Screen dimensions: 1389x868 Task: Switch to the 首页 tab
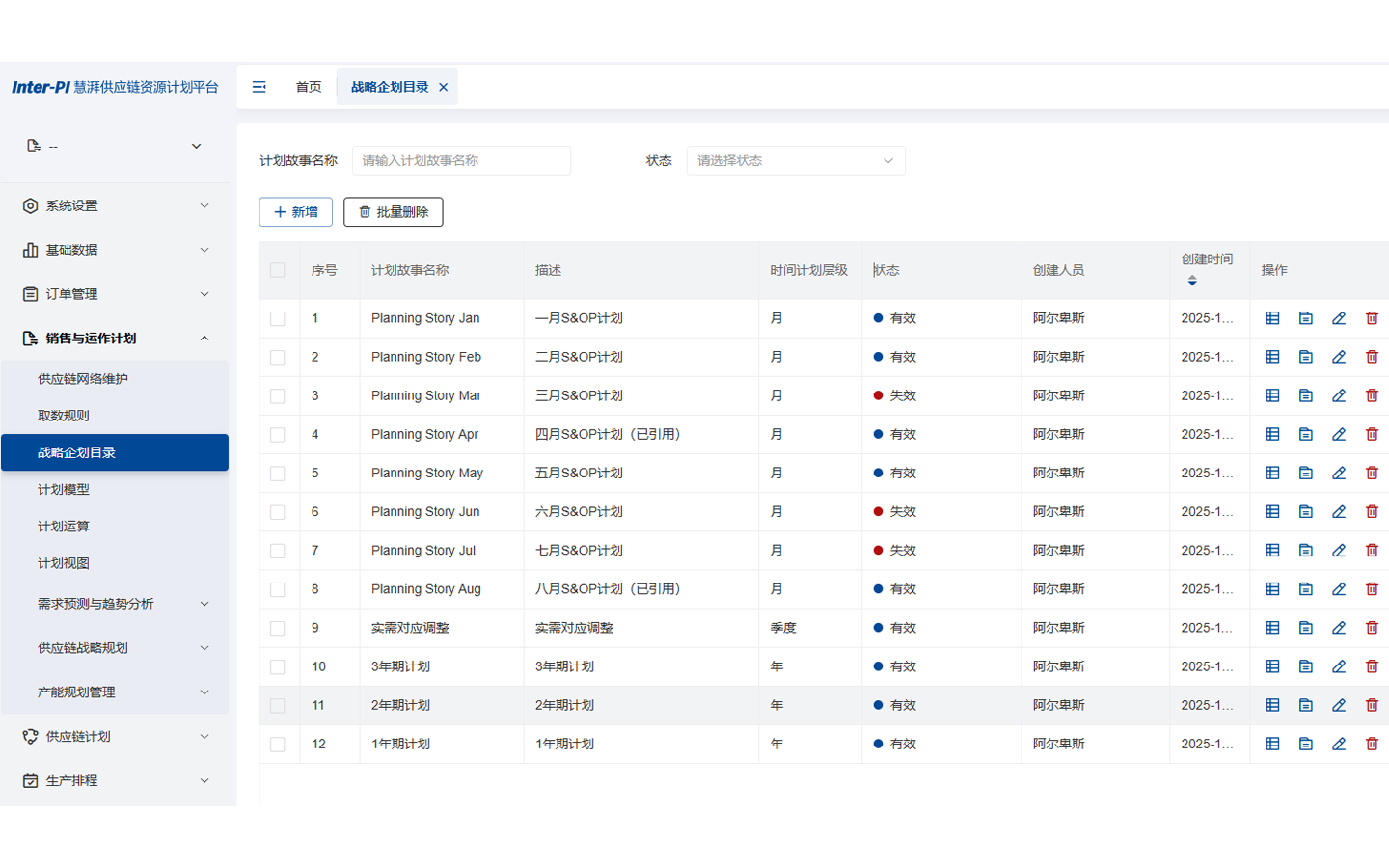[x=308, y=86]
